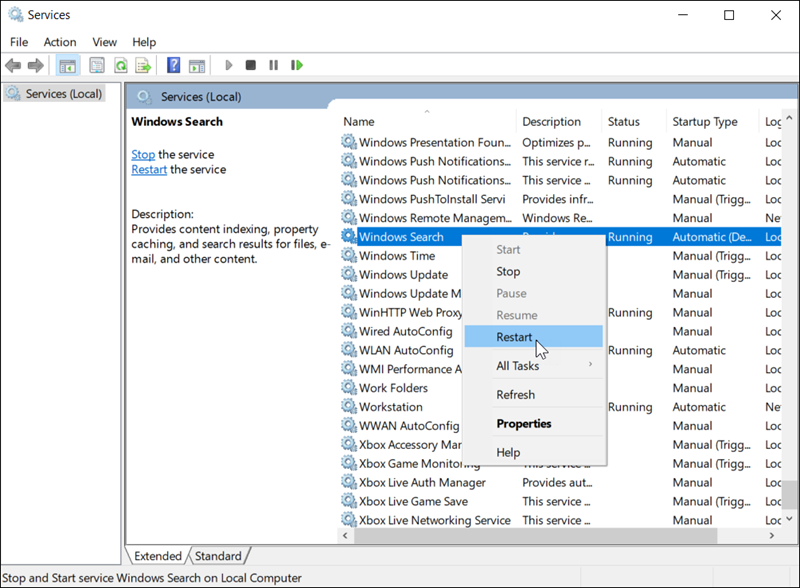Toggle the console tree panel icon
This screenshot has height=588, width=800.
click(66, 65)
